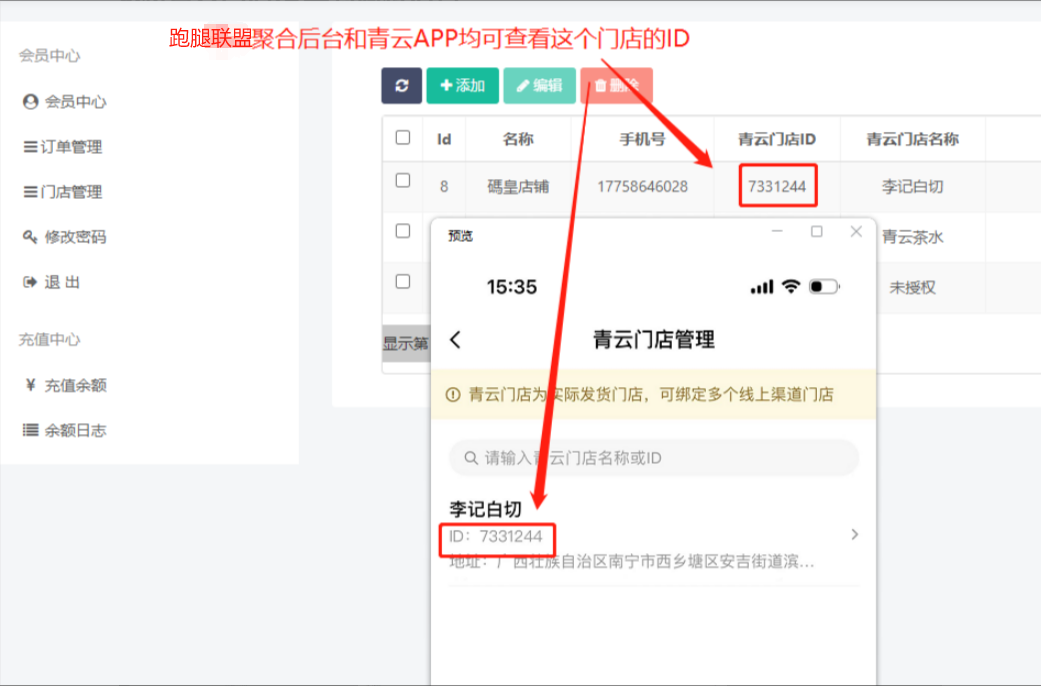
Task: Click the 15:35 time in the preview
Action: [511, 287]
